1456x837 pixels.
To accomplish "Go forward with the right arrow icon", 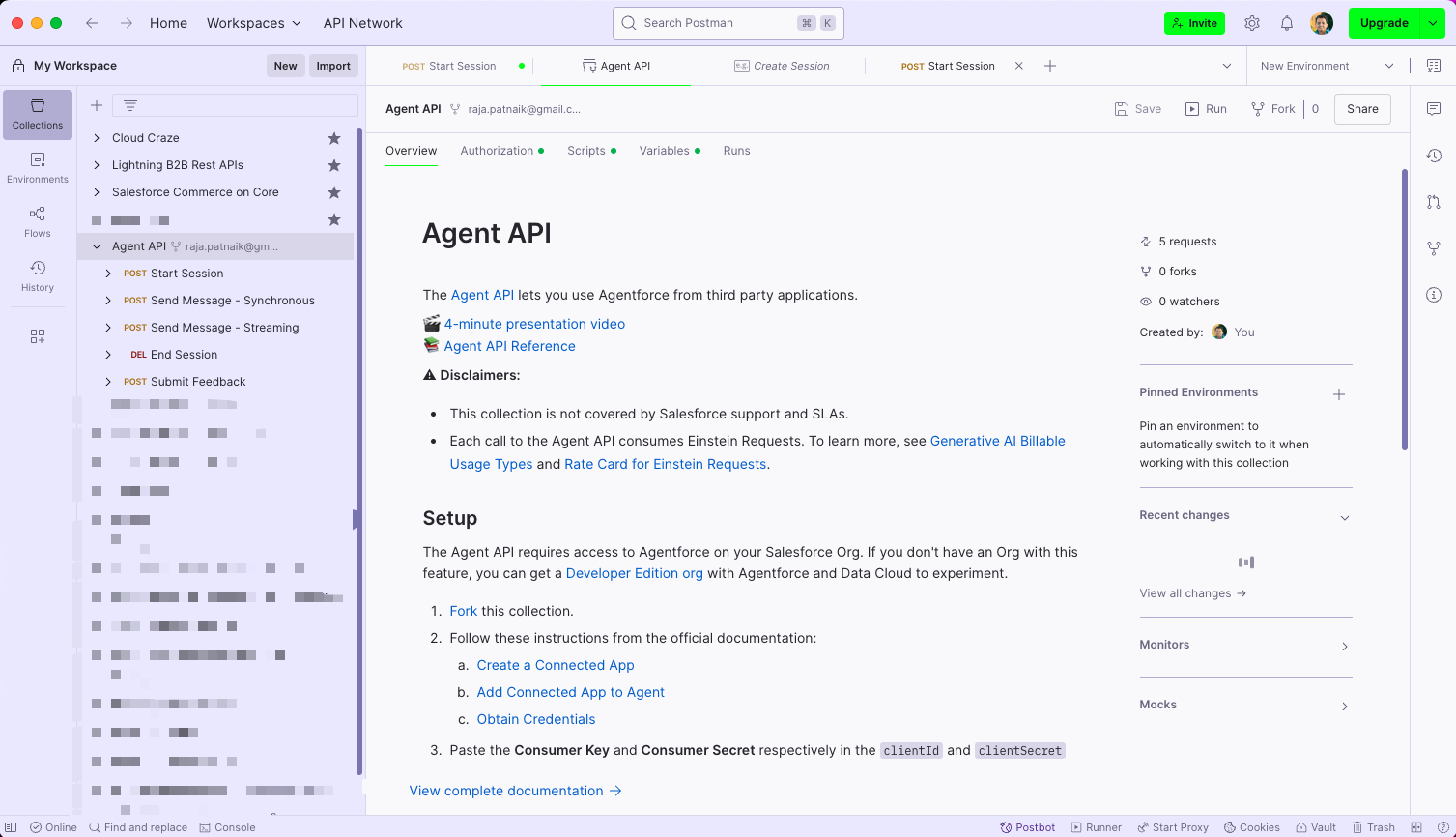I will (127, 23).
